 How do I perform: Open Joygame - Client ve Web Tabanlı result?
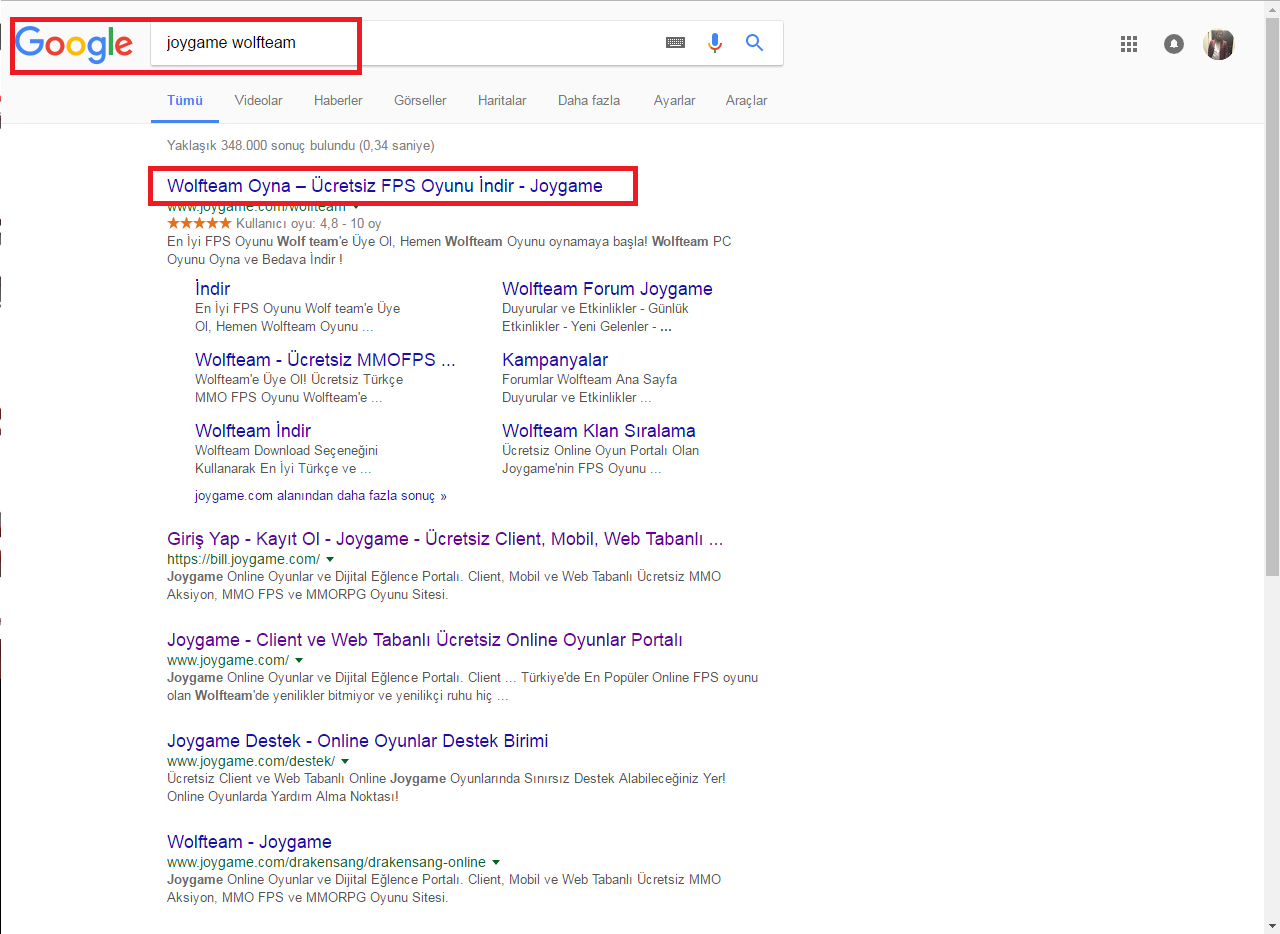(425, 640)
